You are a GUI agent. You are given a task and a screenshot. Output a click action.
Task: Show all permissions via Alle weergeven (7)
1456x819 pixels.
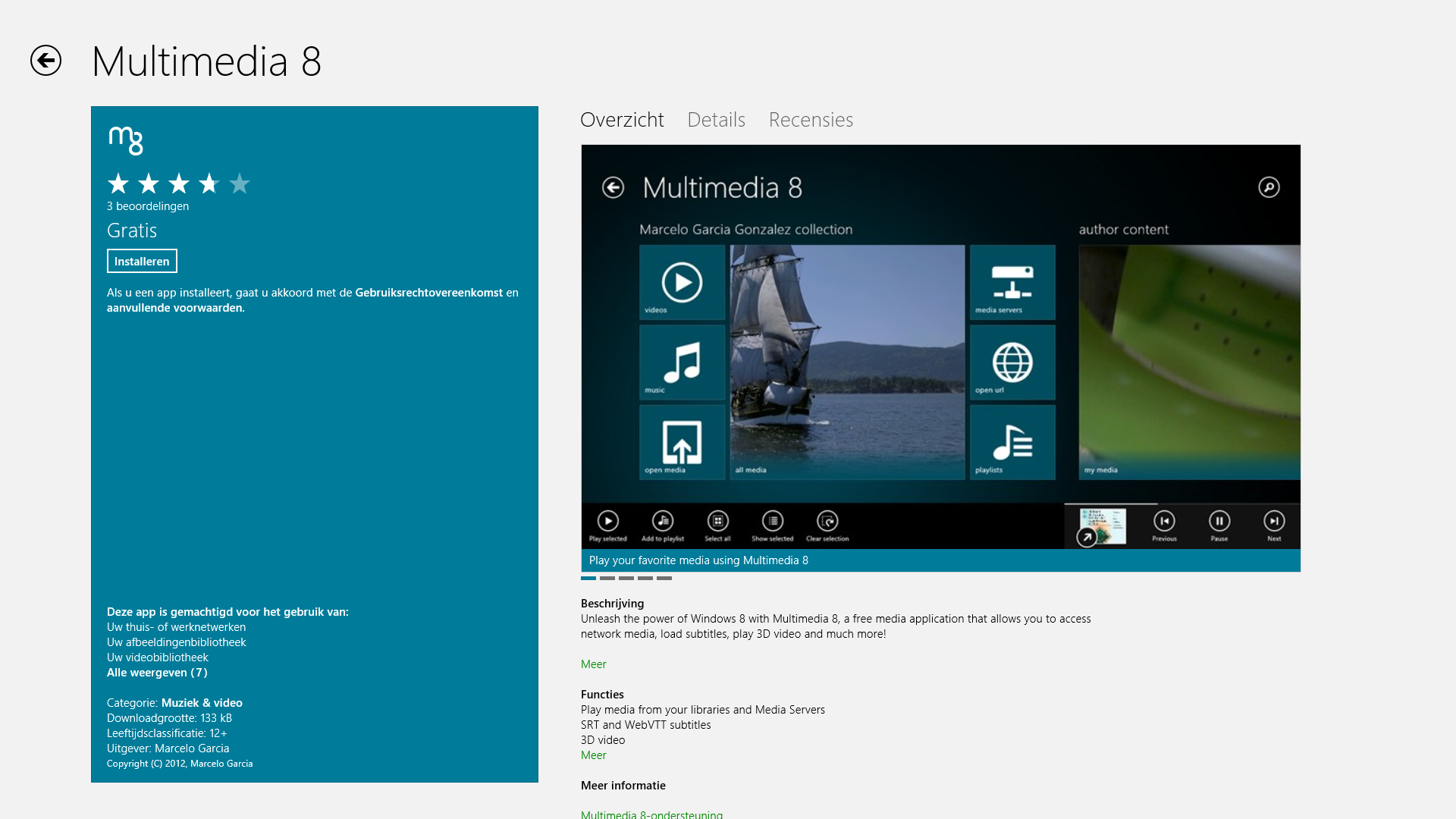157,673
